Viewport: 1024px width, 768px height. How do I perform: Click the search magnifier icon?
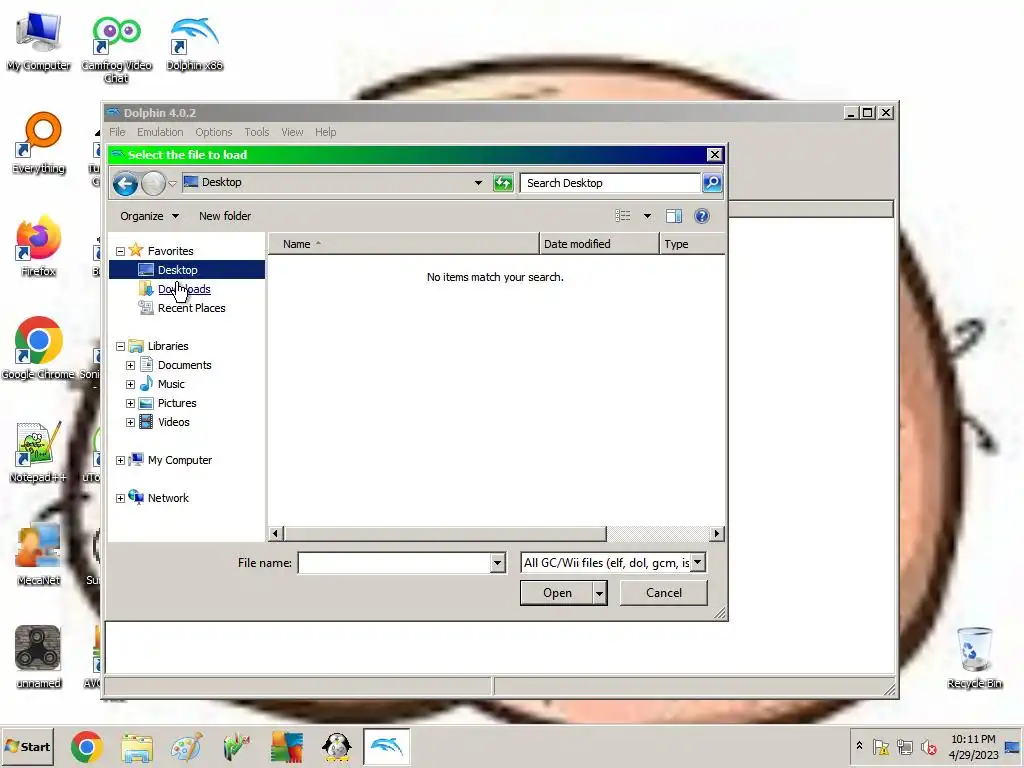tap(712, 183)
